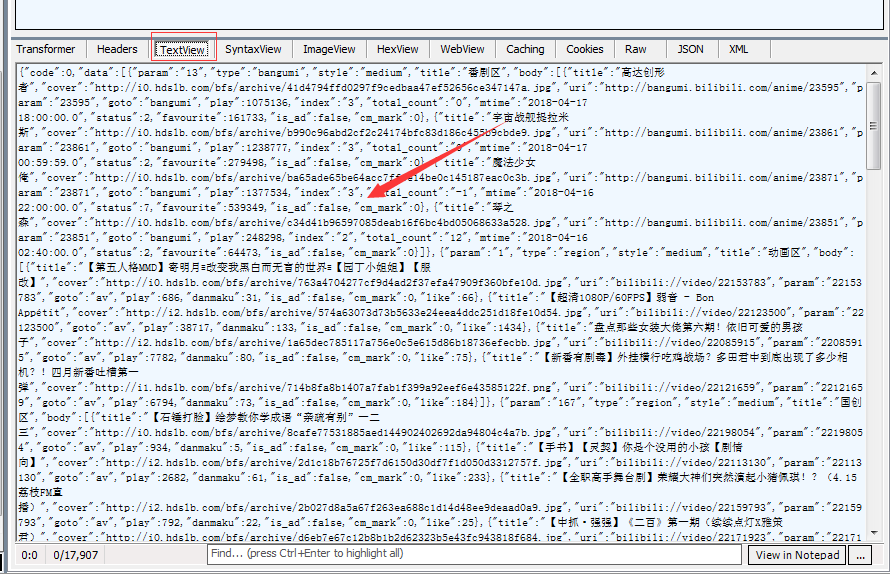Screen dimensions: 890x575
Task: Open the Cookies tab
Action: [x=585, y=49]
